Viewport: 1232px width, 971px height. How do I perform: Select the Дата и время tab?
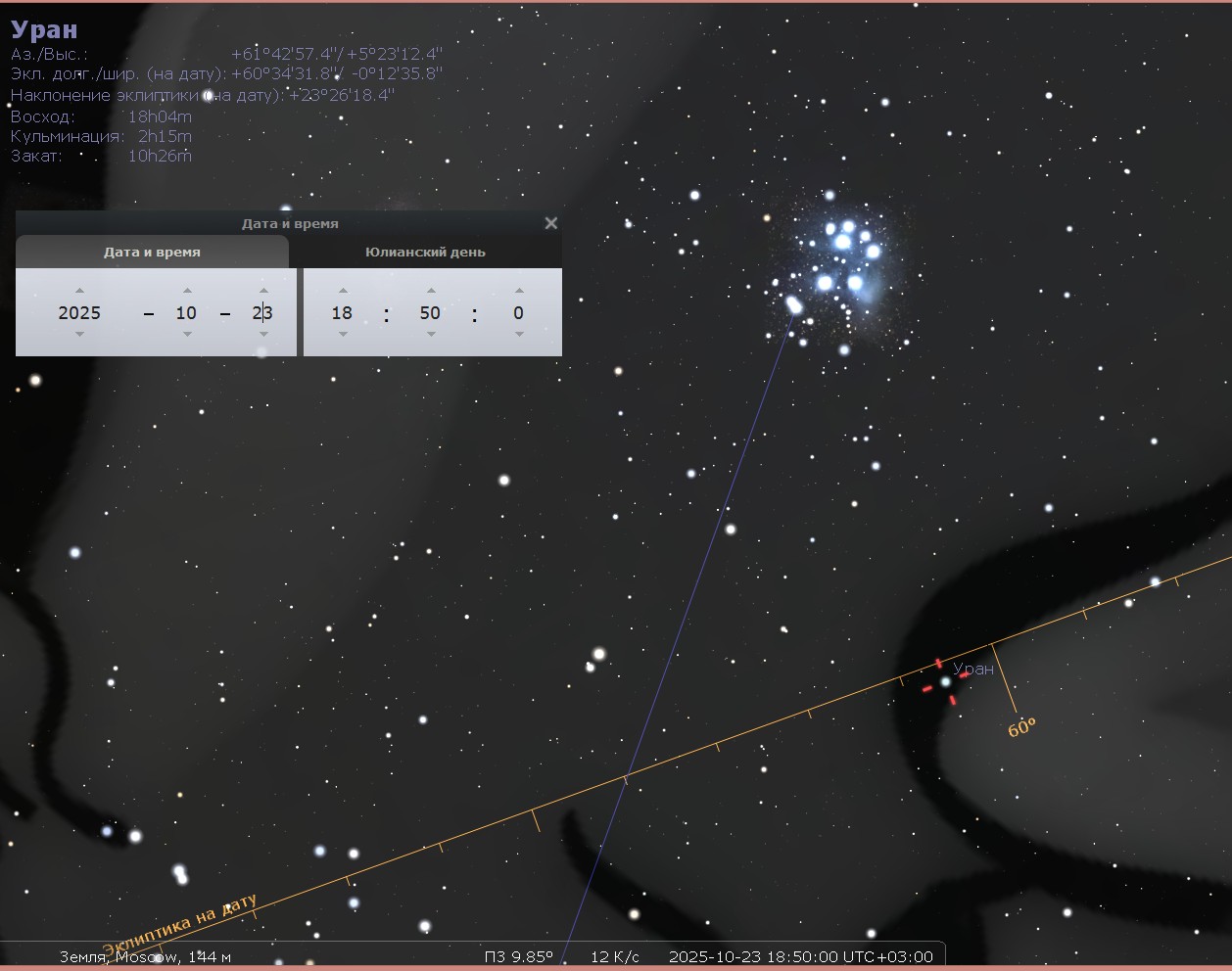[152, 253]
